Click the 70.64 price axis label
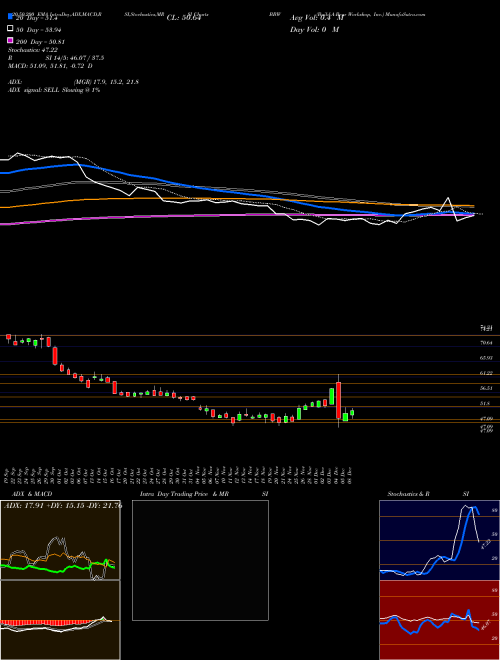Viewport: 500px width, 660px height. (x=486, y=343)
